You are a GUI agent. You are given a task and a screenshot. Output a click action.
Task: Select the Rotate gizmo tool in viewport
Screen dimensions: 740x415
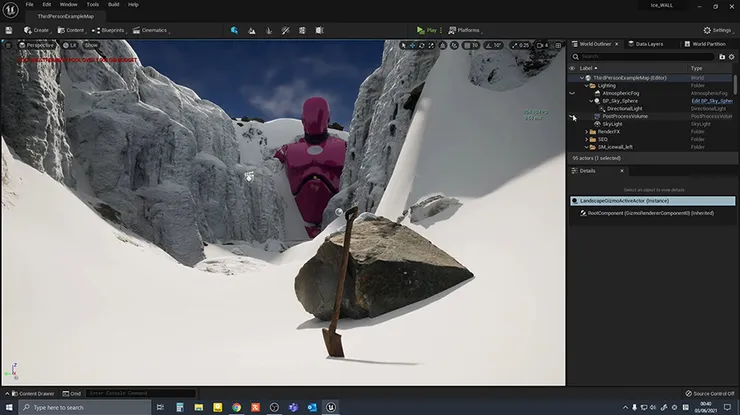421,45
